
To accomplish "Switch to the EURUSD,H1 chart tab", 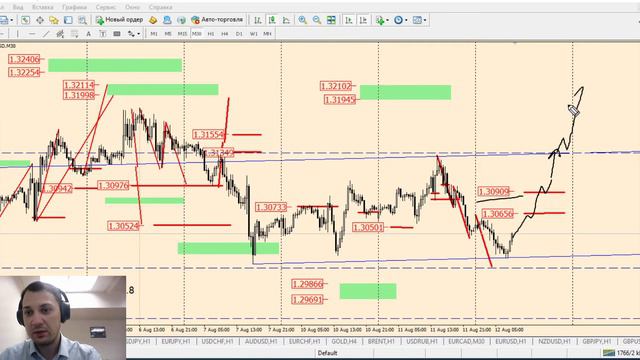I will click(511, 341).
